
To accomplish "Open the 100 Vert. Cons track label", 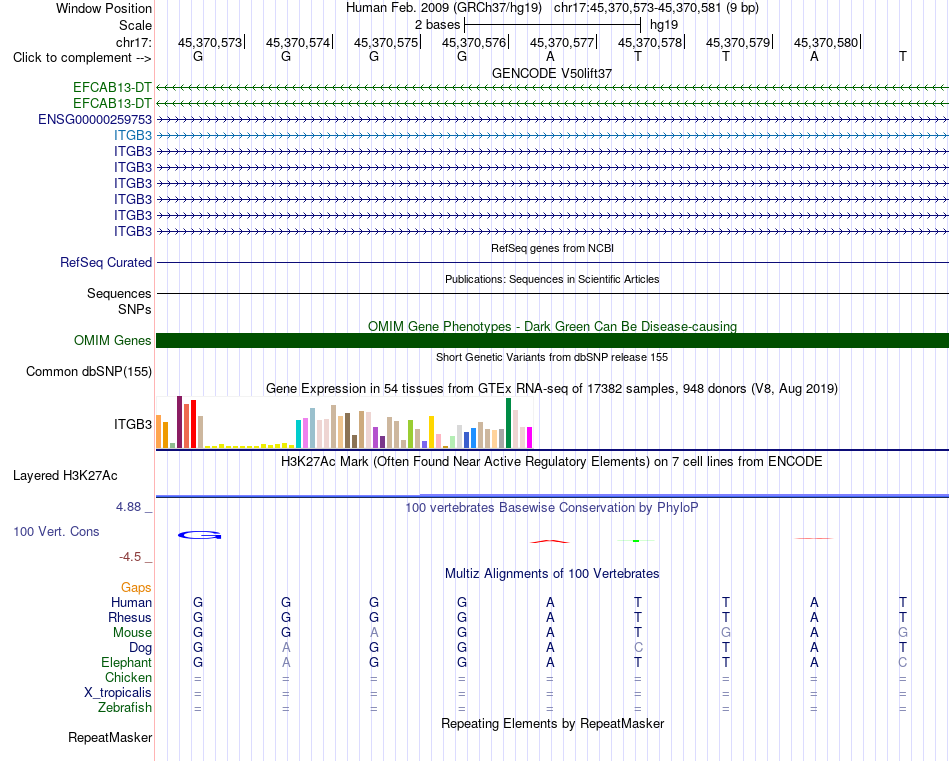I will click(56, 531).
